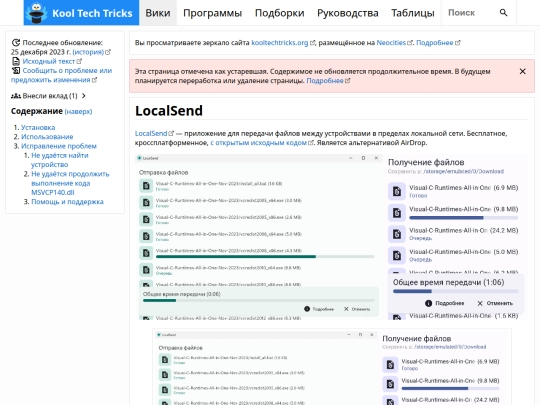Screen dimensions: 540x405
Task: Click the file icon beside the 24.2 MB item in the first screenshot
Action: 397,234
